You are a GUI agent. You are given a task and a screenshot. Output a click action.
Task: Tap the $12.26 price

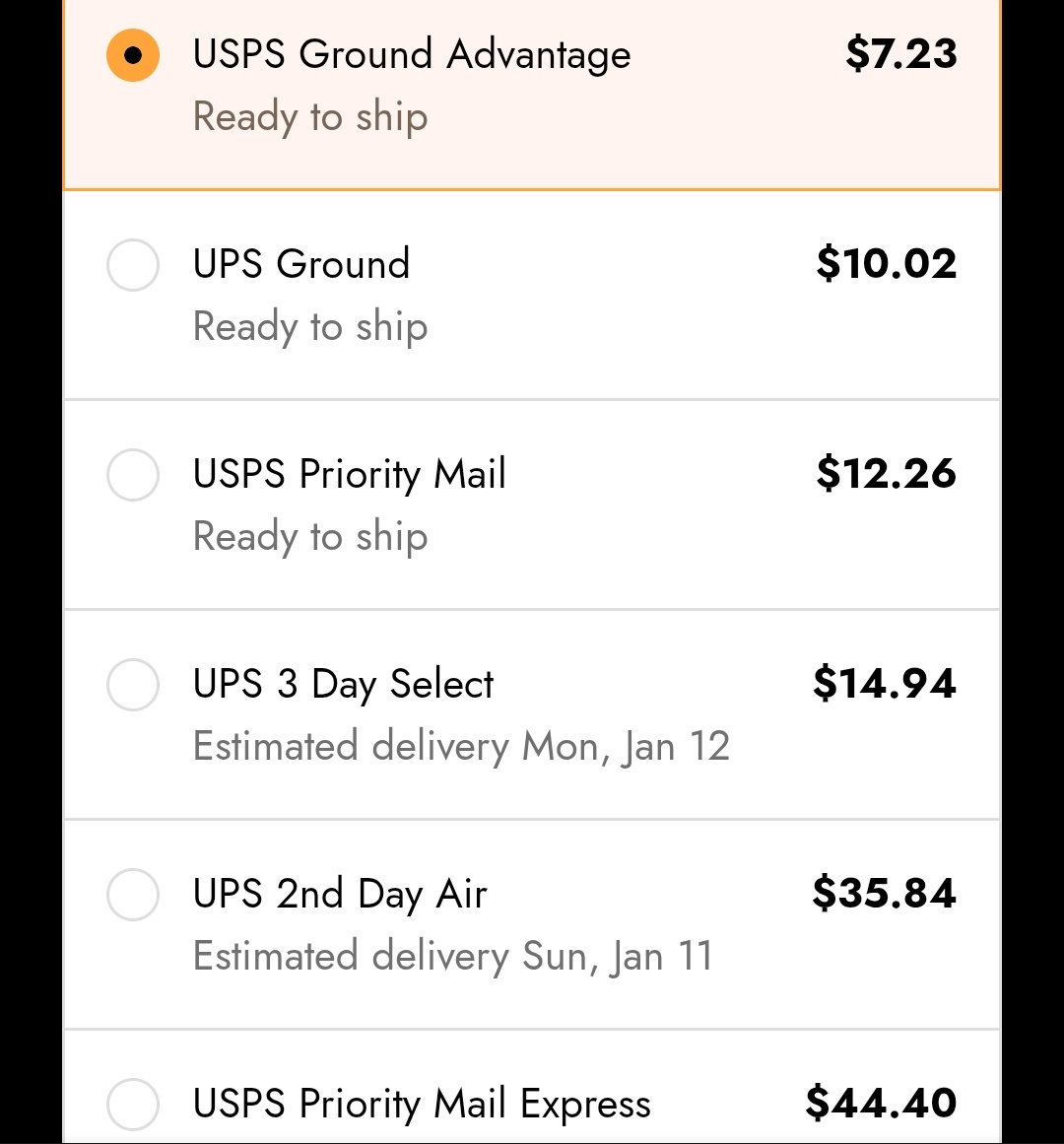pyautogui.click(x=887, y=474)
